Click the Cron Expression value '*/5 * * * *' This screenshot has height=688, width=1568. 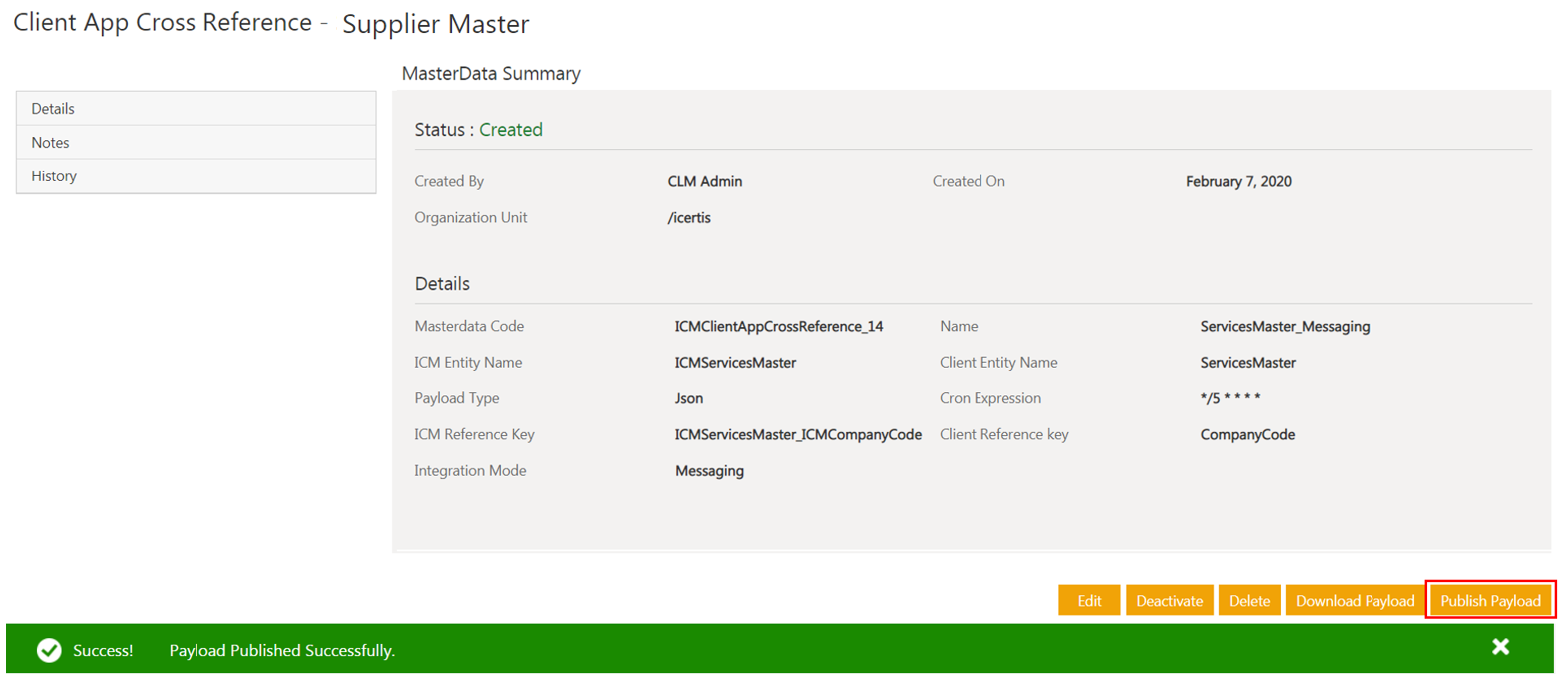coord(1230,398)
